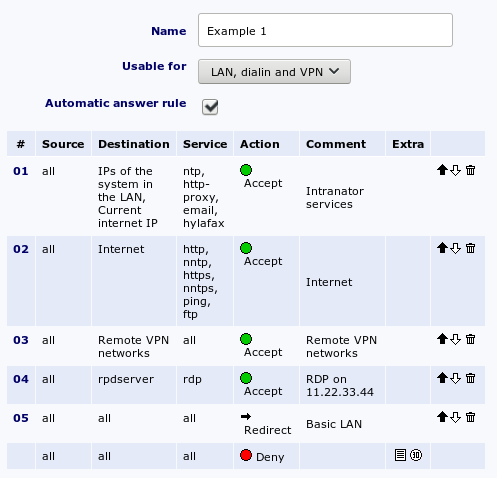Screen dimensions: 497x478
Task: Open rule 04 link
Action: 21,379
